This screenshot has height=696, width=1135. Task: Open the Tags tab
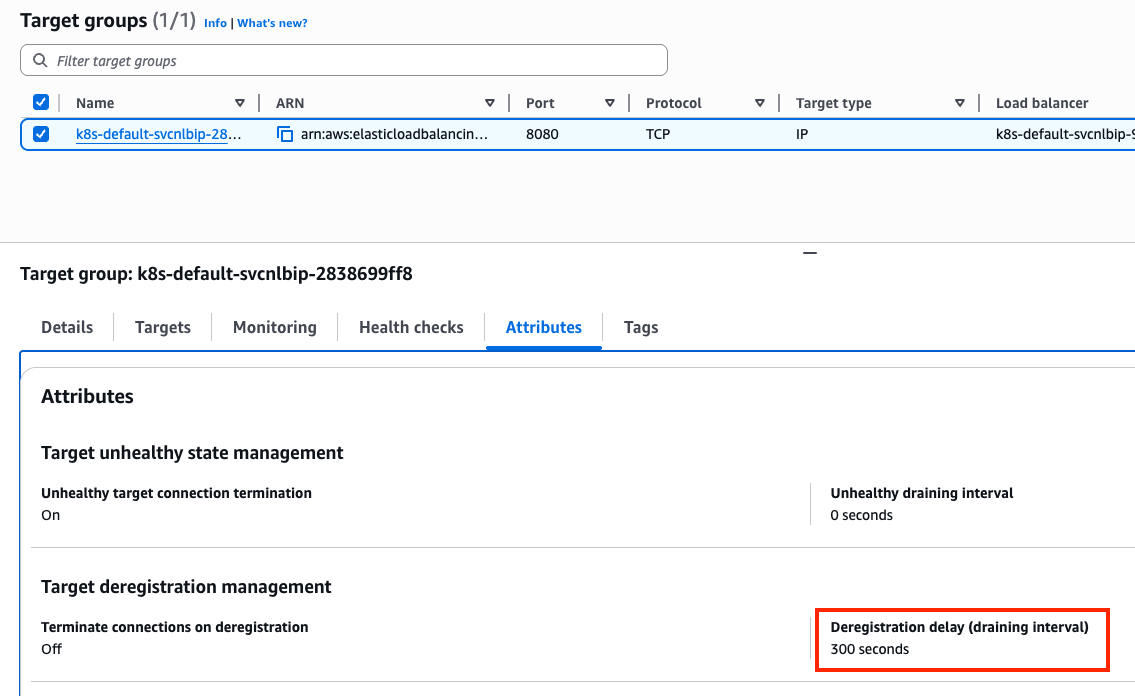(x=641, y=327)
